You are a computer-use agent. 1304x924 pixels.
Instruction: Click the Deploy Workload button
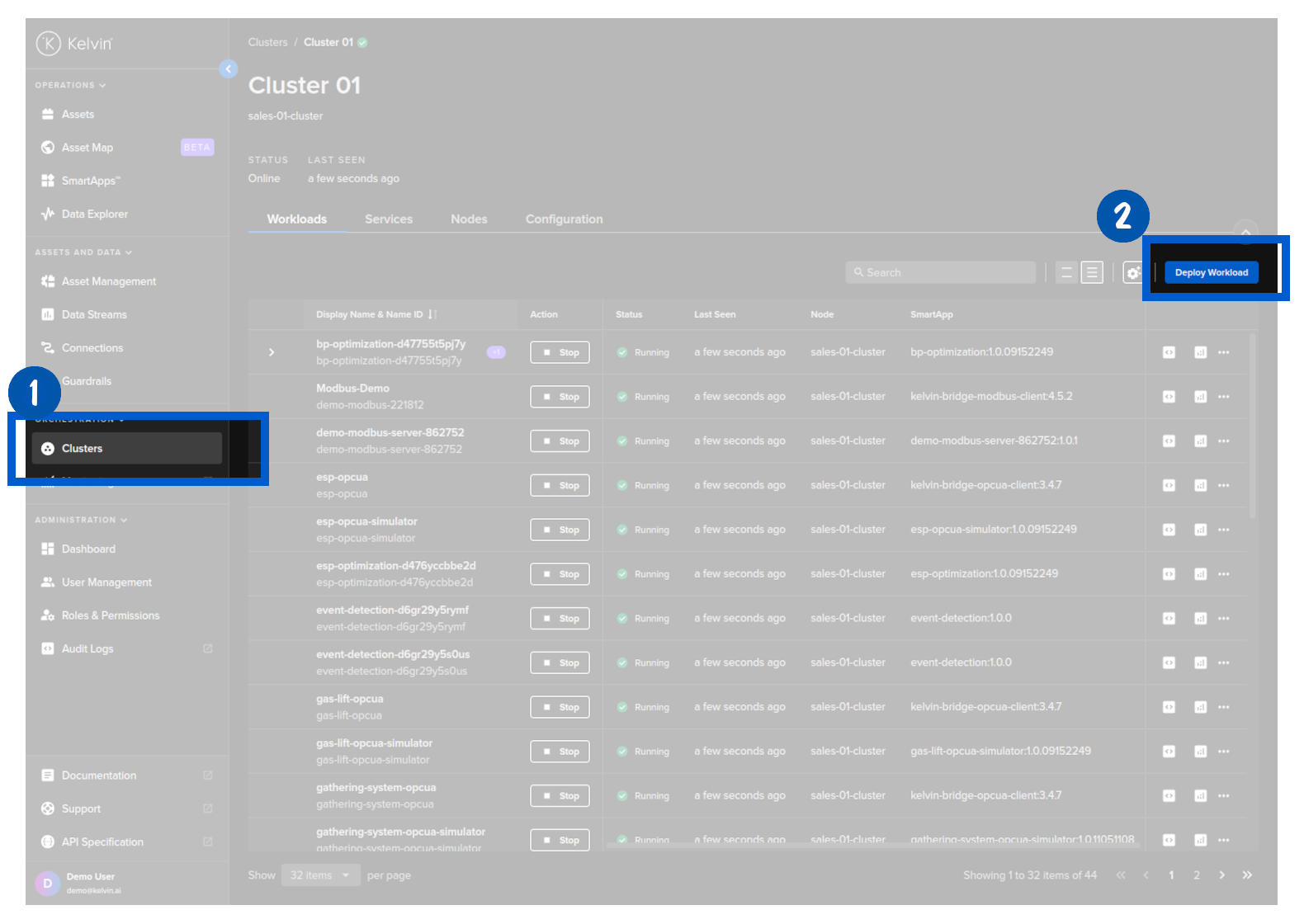point(1211,273)
